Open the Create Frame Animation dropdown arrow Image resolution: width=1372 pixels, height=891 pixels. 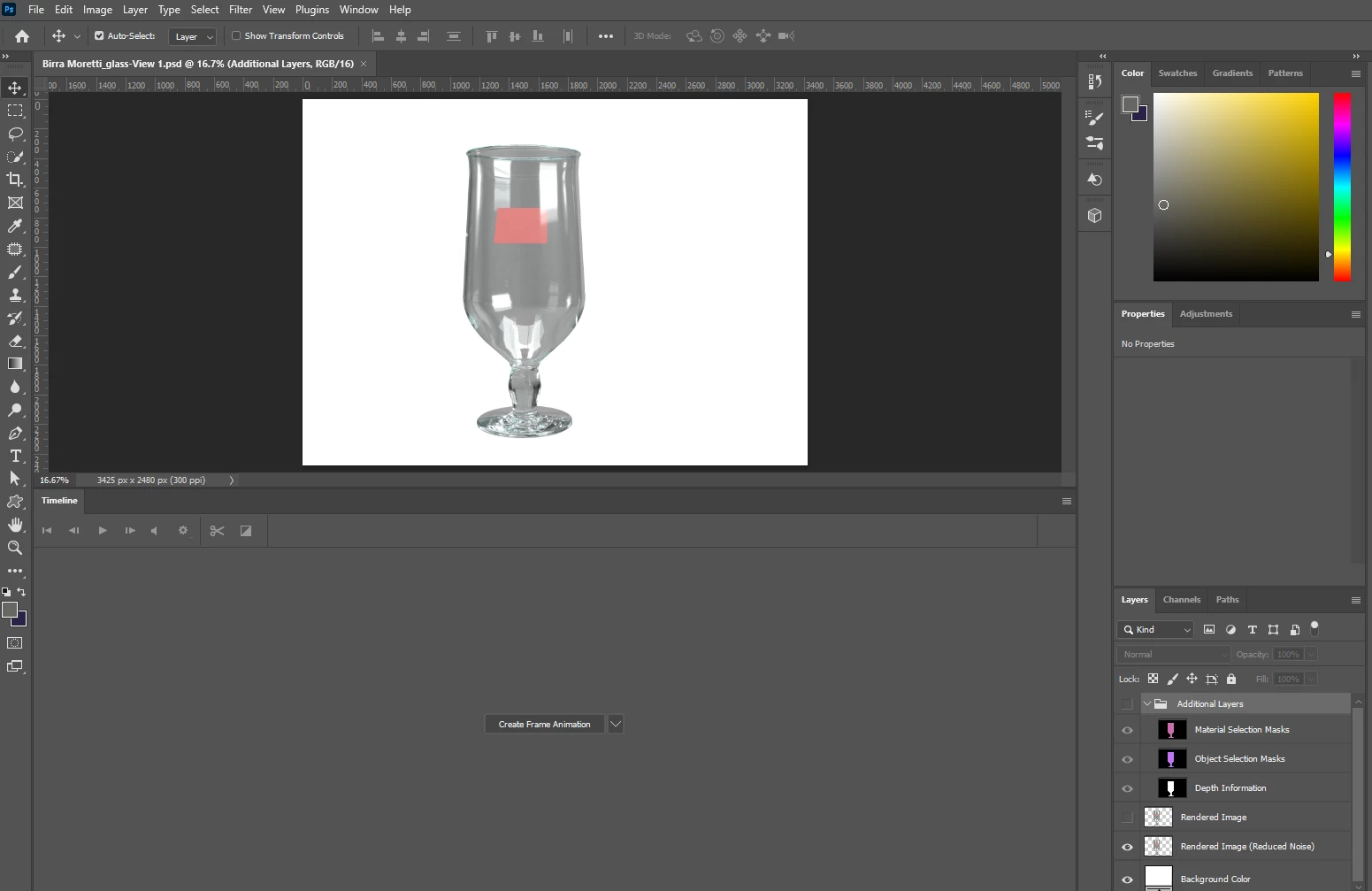point(616,725)
